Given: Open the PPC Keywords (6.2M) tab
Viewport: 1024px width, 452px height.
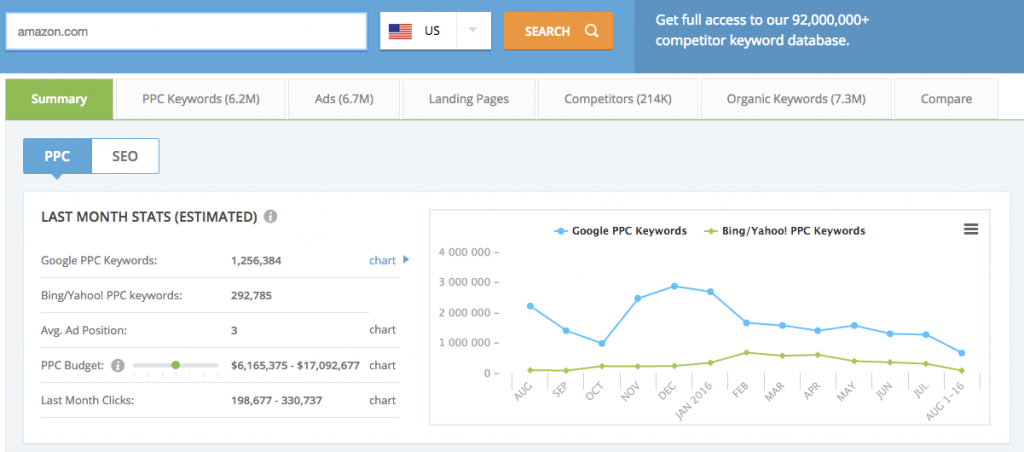Looking at the screenshot, I should (x=200, y=99).
